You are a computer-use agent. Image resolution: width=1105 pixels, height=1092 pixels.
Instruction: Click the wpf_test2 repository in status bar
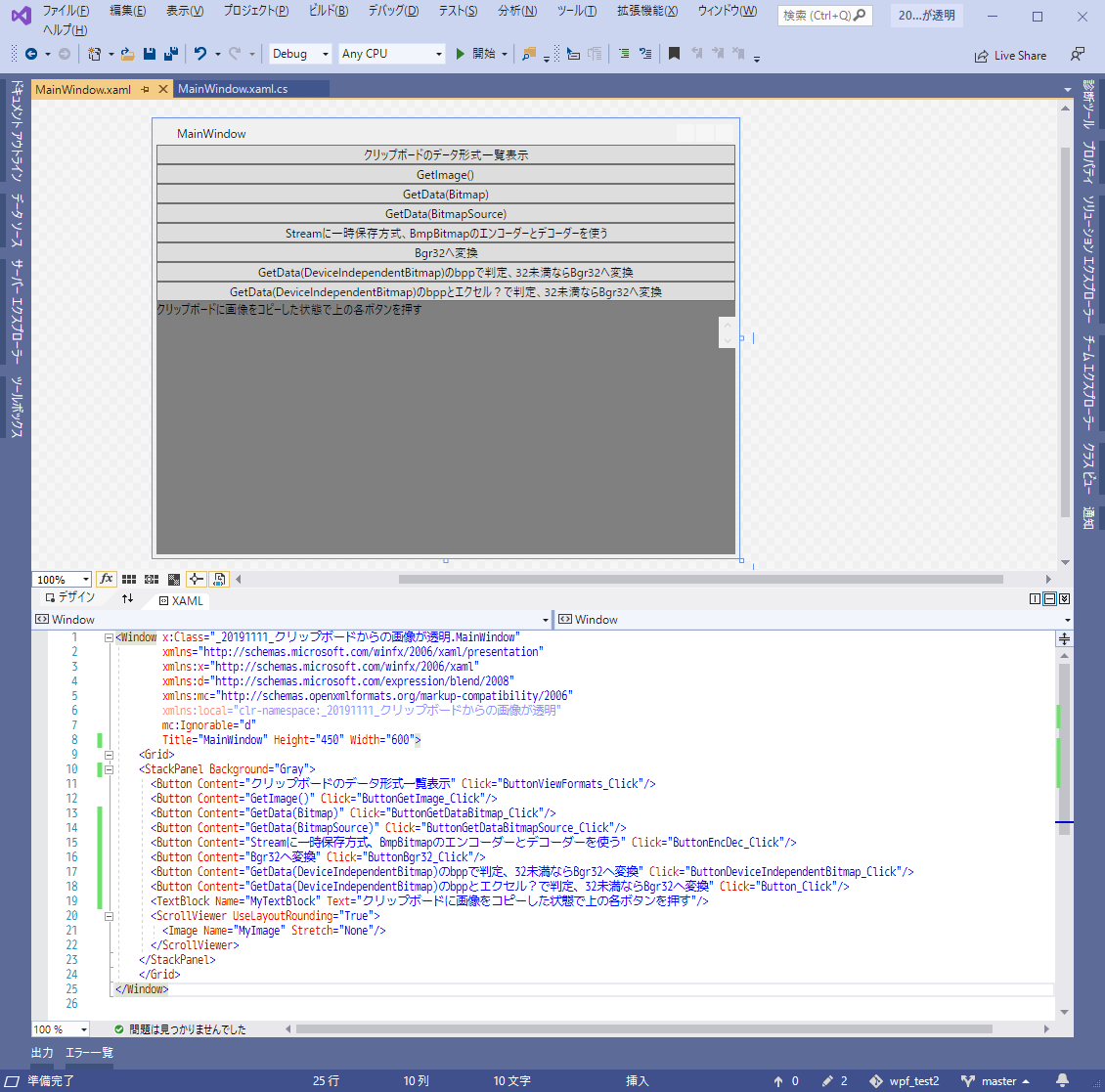[x=905, y=1080]
